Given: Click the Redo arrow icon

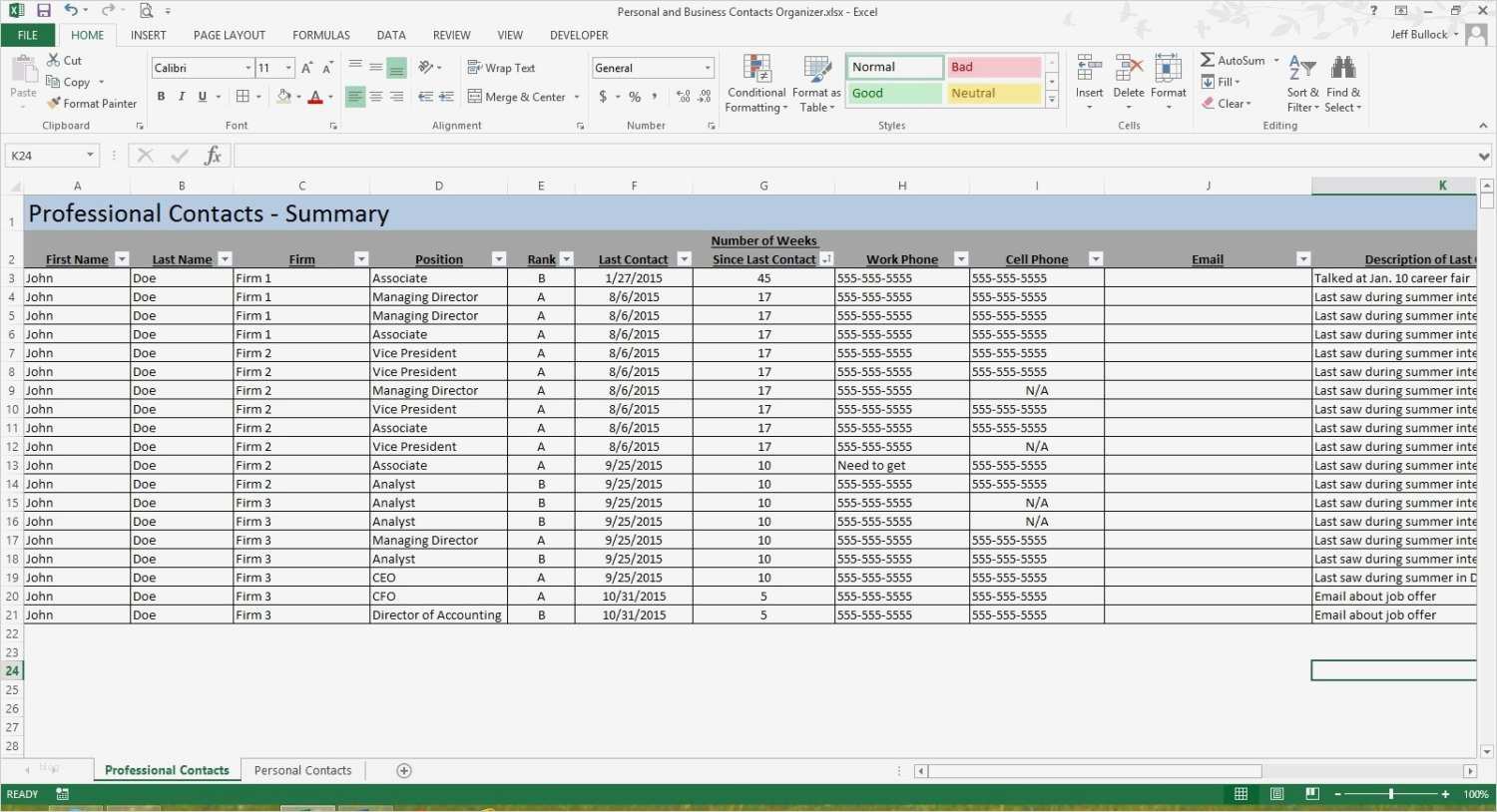Looking at the screenshot, I should pos(107,11).
